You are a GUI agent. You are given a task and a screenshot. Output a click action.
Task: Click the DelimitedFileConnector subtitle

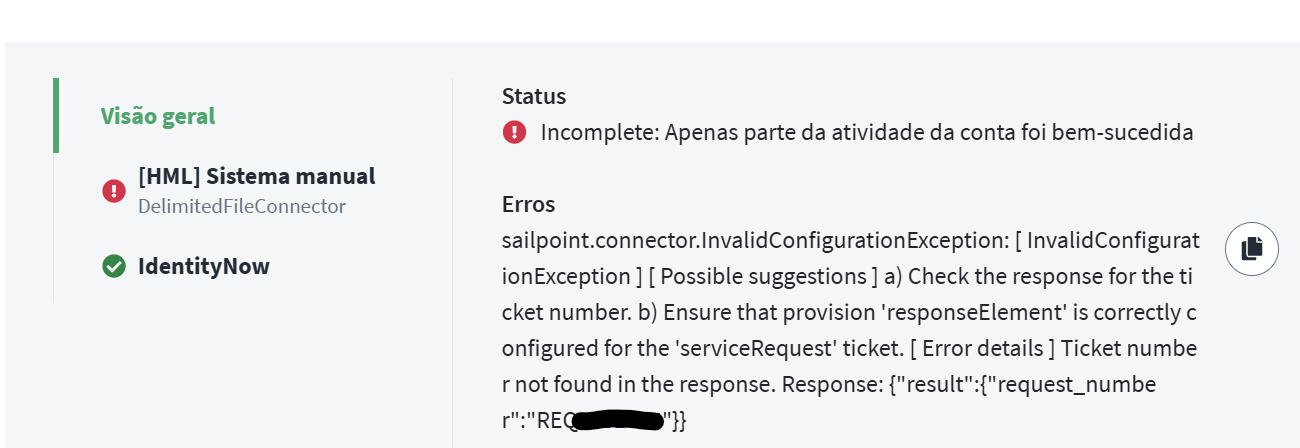(x=241, y=207)
